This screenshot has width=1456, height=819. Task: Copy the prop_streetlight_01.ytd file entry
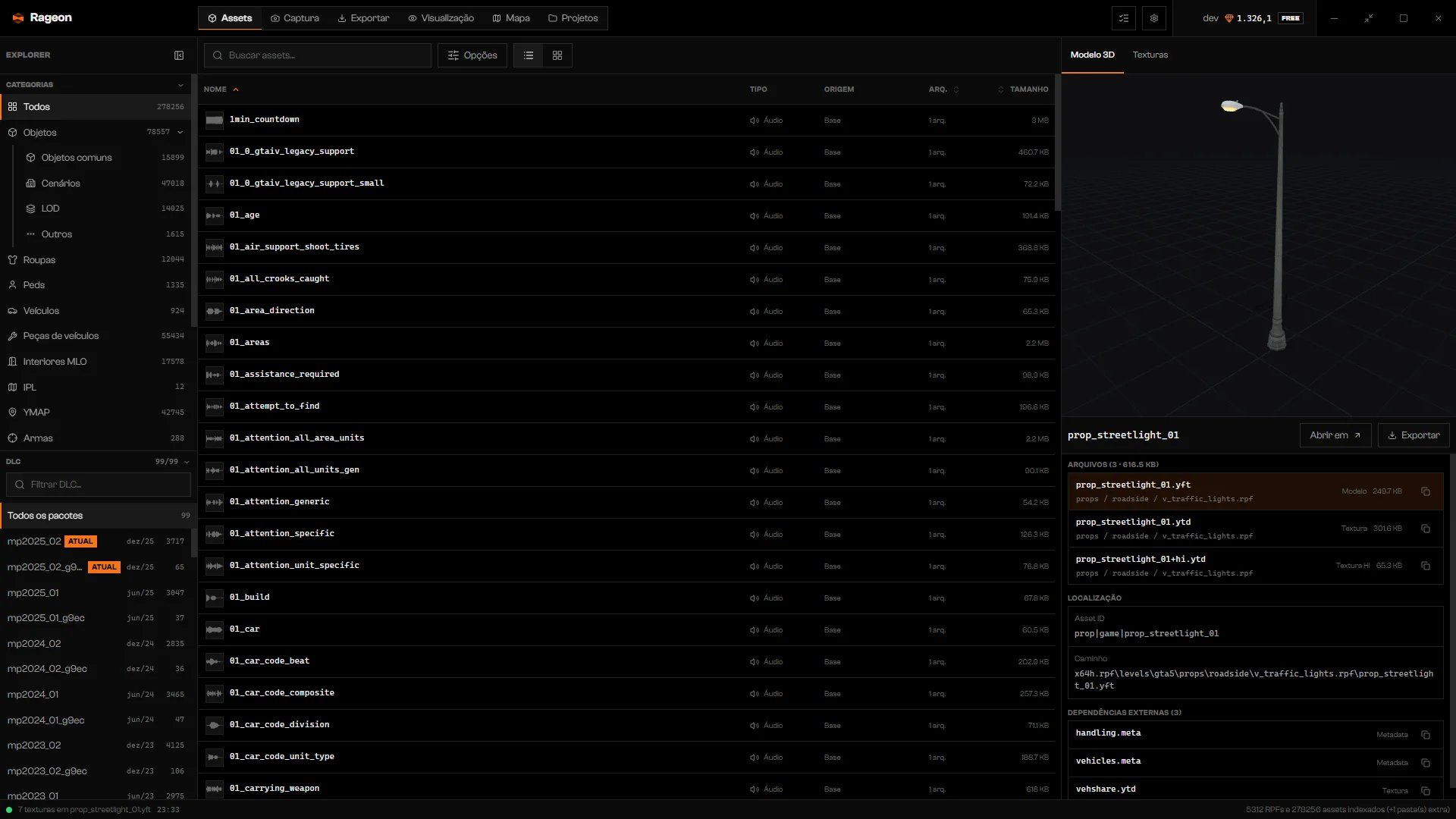point(1426,529)
